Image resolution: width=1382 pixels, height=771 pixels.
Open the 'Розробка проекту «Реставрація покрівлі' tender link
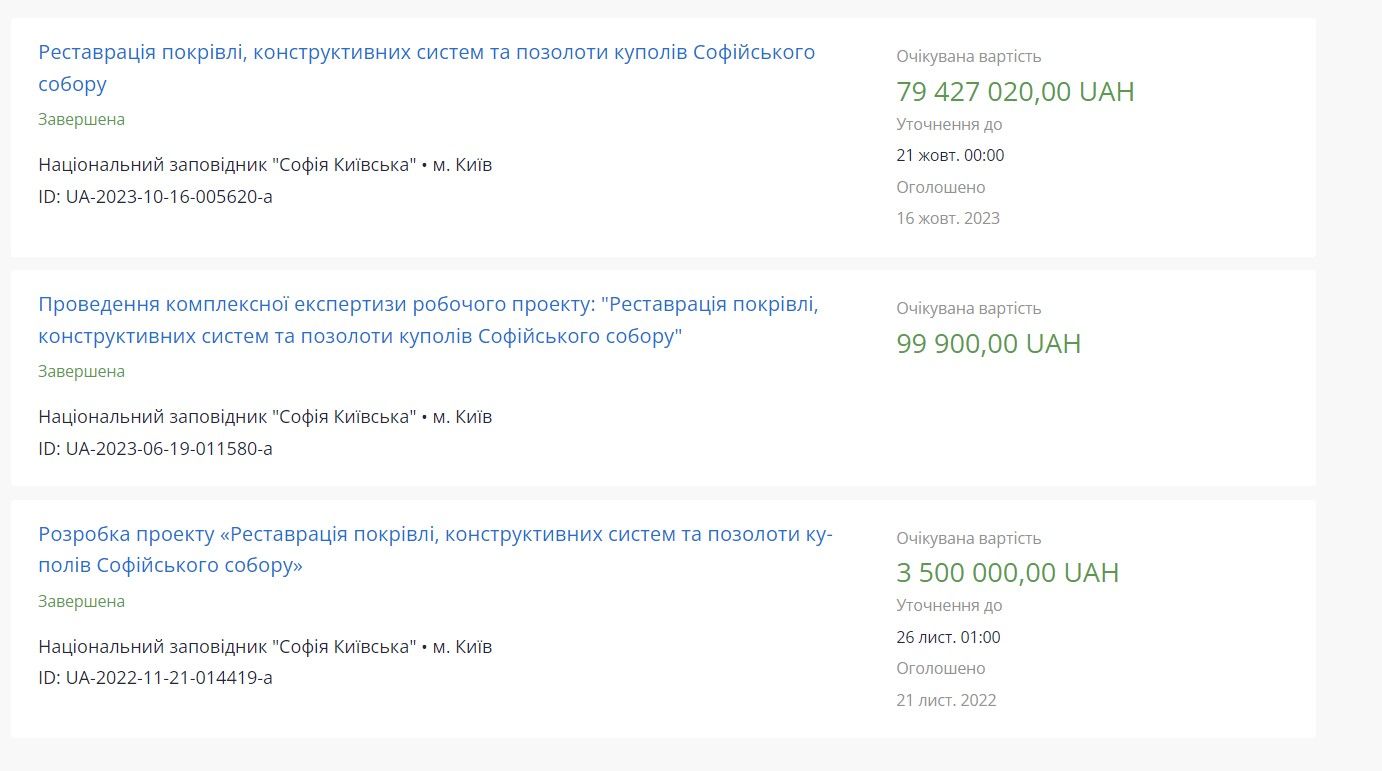coord(435,534)
